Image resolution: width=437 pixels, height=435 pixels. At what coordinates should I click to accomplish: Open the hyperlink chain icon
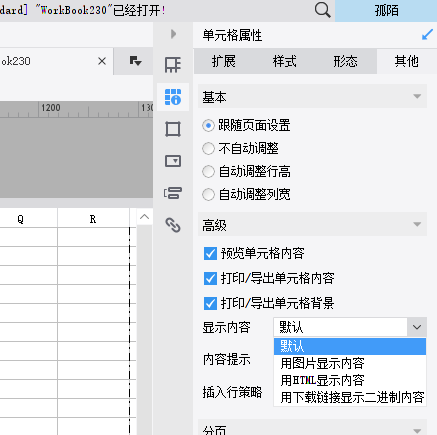173,225
